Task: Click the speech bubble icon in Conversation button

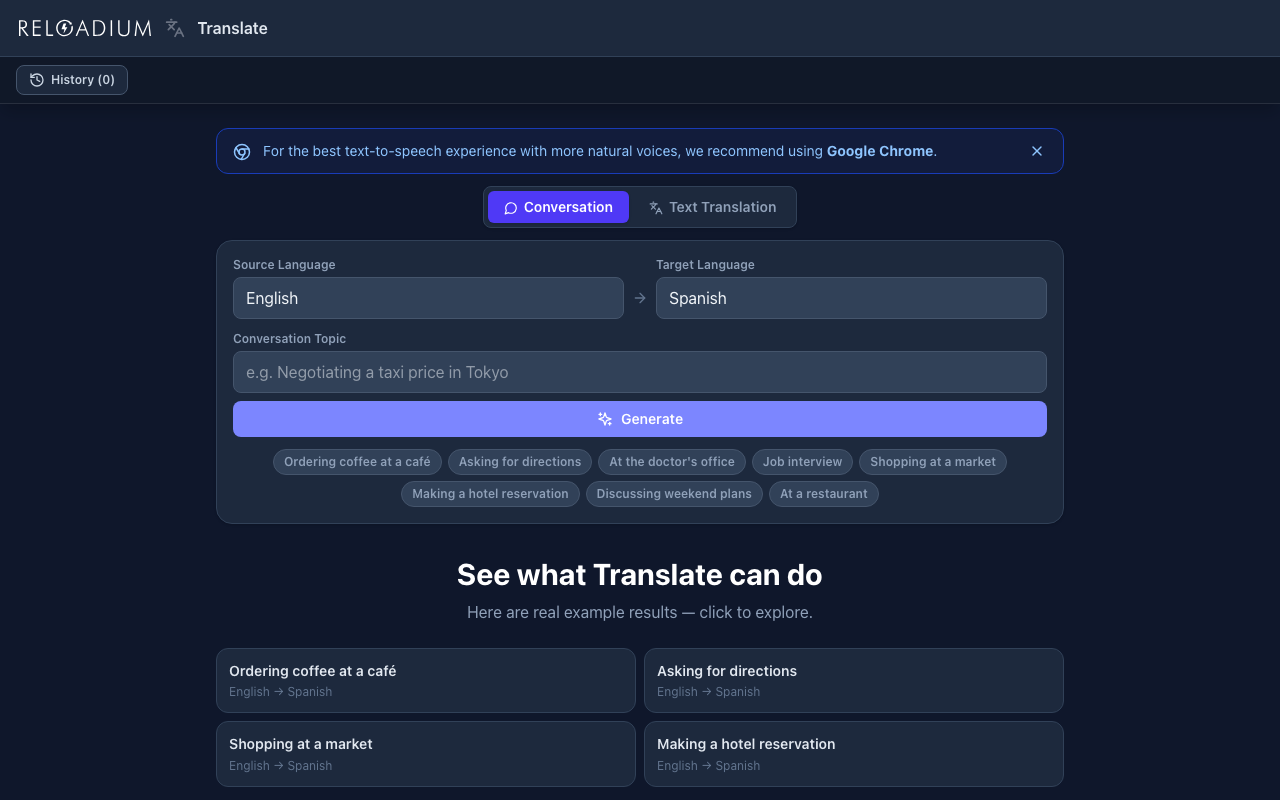Action: tap(510, 207)
